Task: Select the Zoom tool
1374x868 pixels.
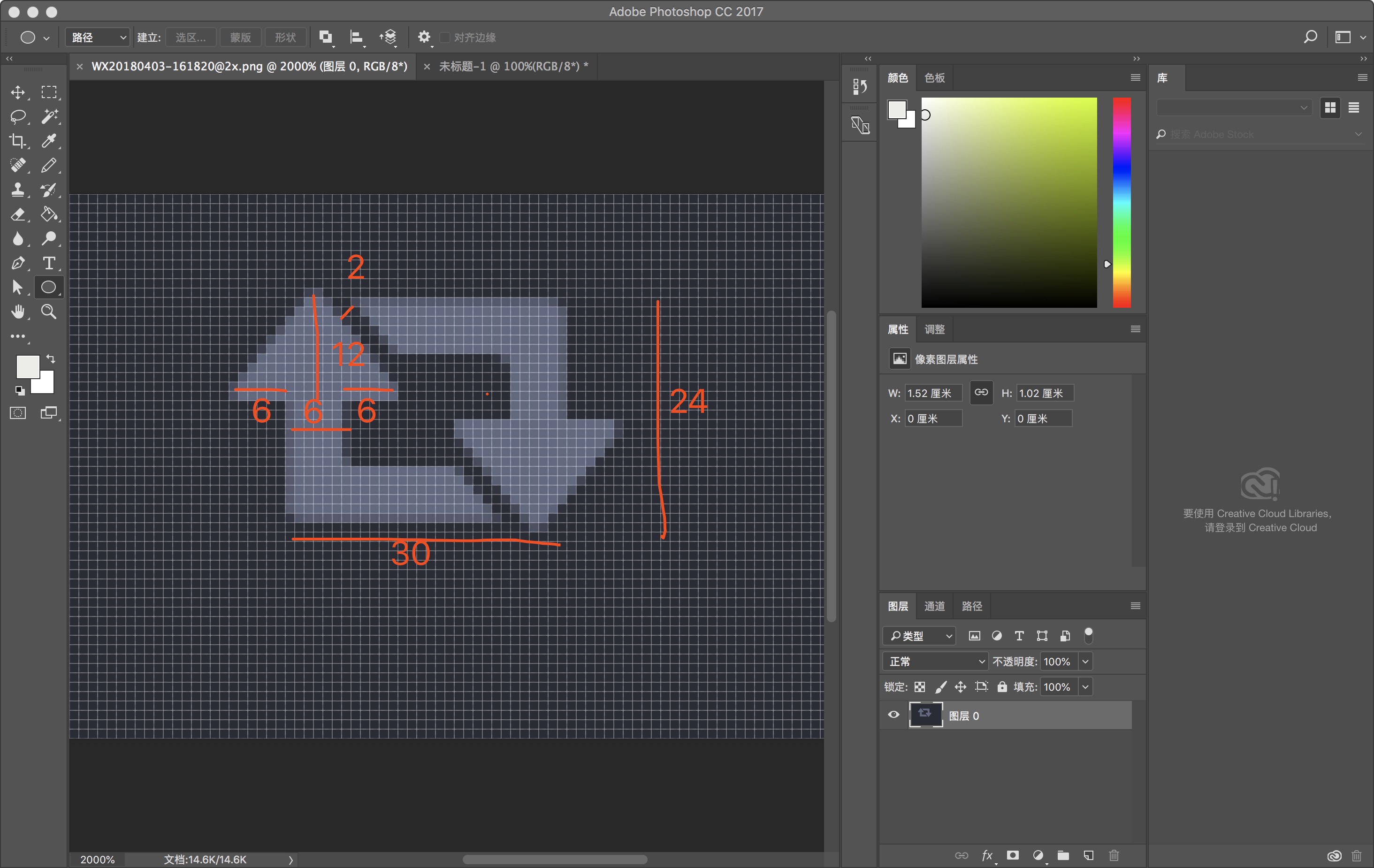Action: click(49, 312)
